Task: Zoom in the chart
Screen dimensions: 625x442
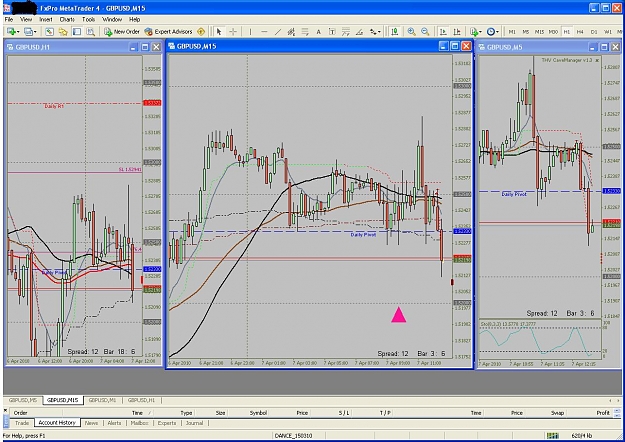Action: pyautogui.click(x=411, y=31)
